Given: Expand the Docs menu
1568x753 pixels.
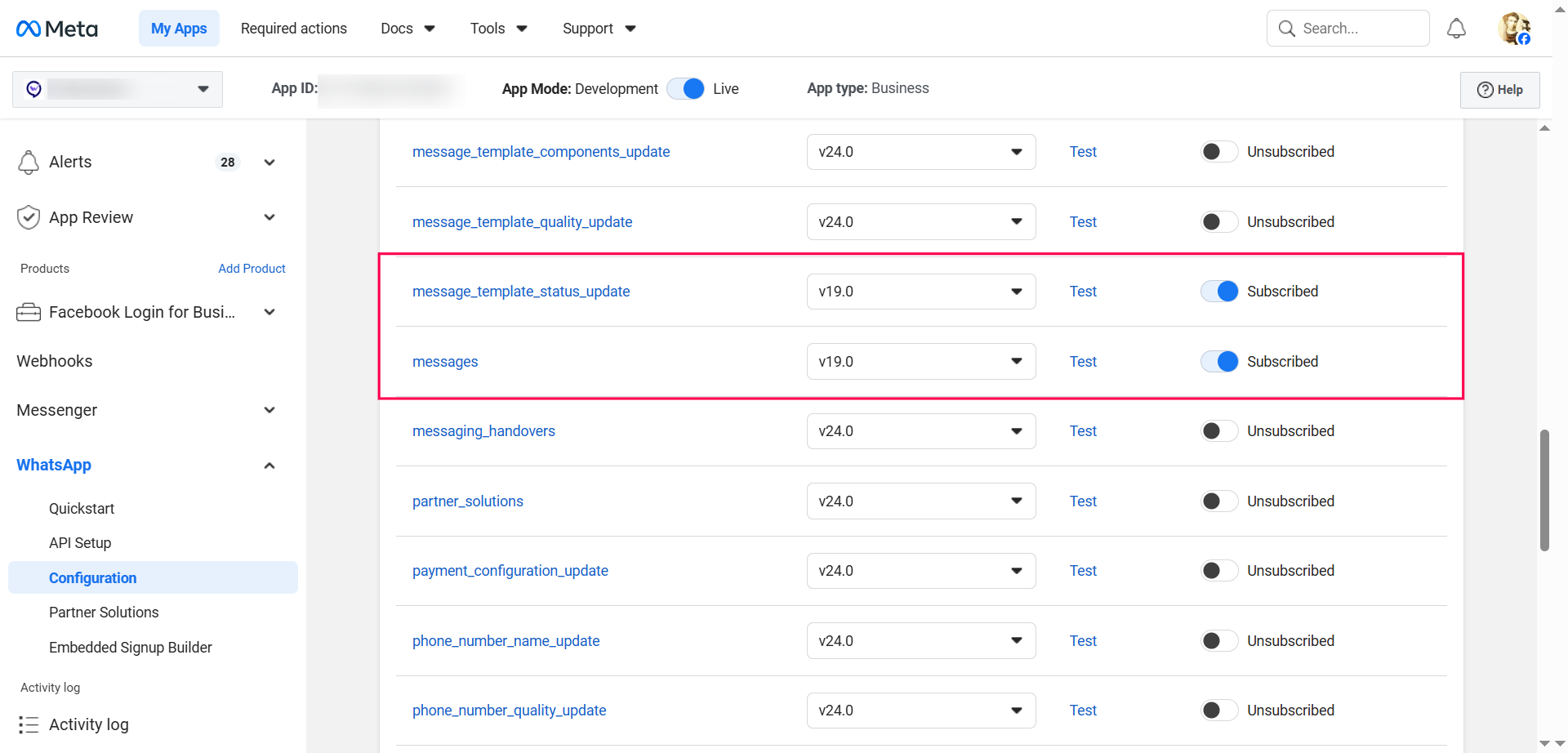Looking at the screenshot, I should pyautogui.click(x=407, y=28).
